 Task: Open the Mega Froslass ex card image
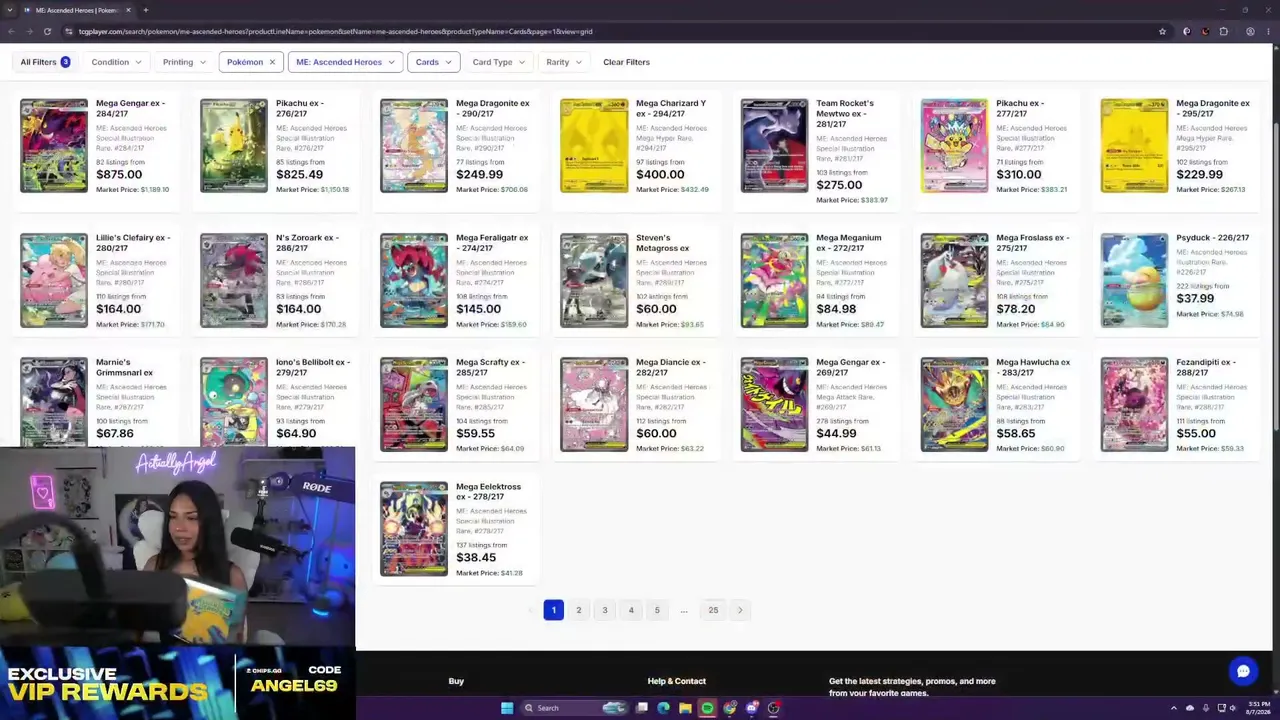pos(954,280)
